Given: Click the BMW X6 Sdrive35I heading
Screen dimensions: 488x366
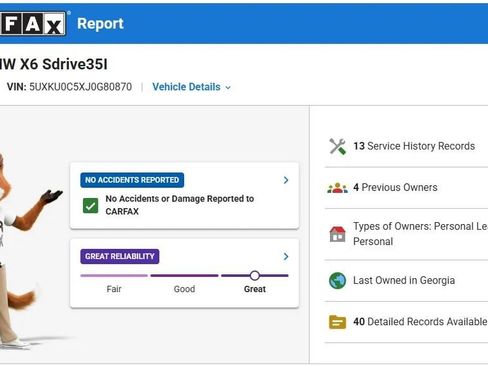Looking at the screenshot, I should (x=54, y=64).
